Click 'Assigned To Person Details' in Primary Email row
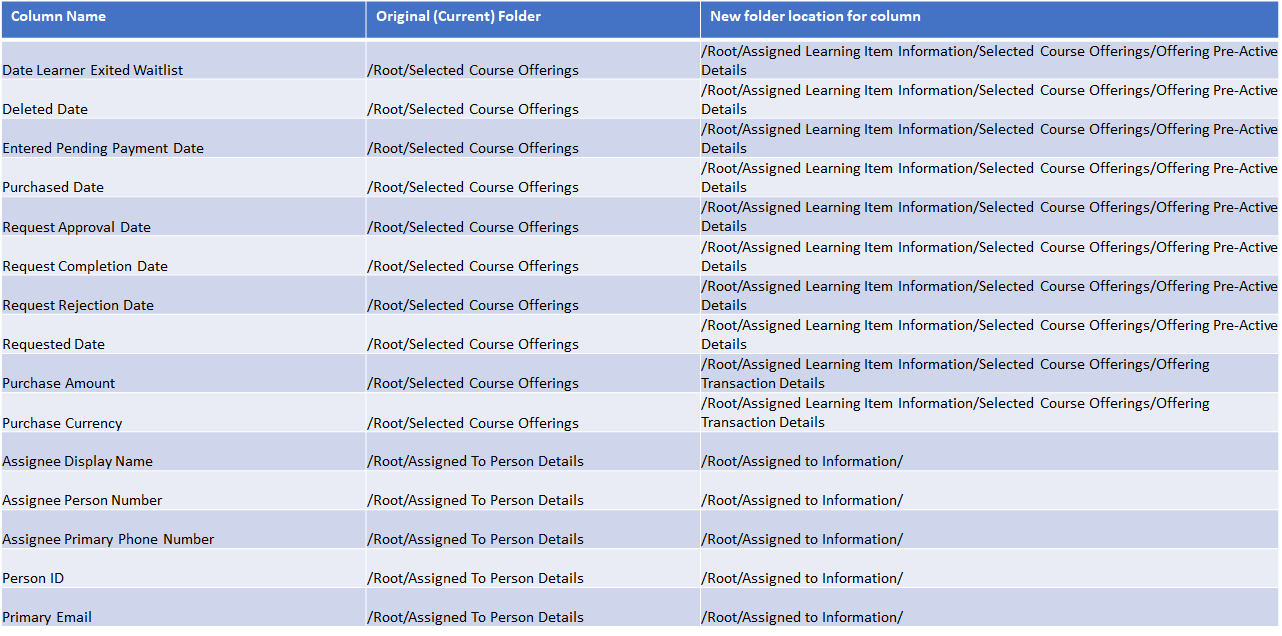Screen dimensions: 1282x636 pos(533,607)
